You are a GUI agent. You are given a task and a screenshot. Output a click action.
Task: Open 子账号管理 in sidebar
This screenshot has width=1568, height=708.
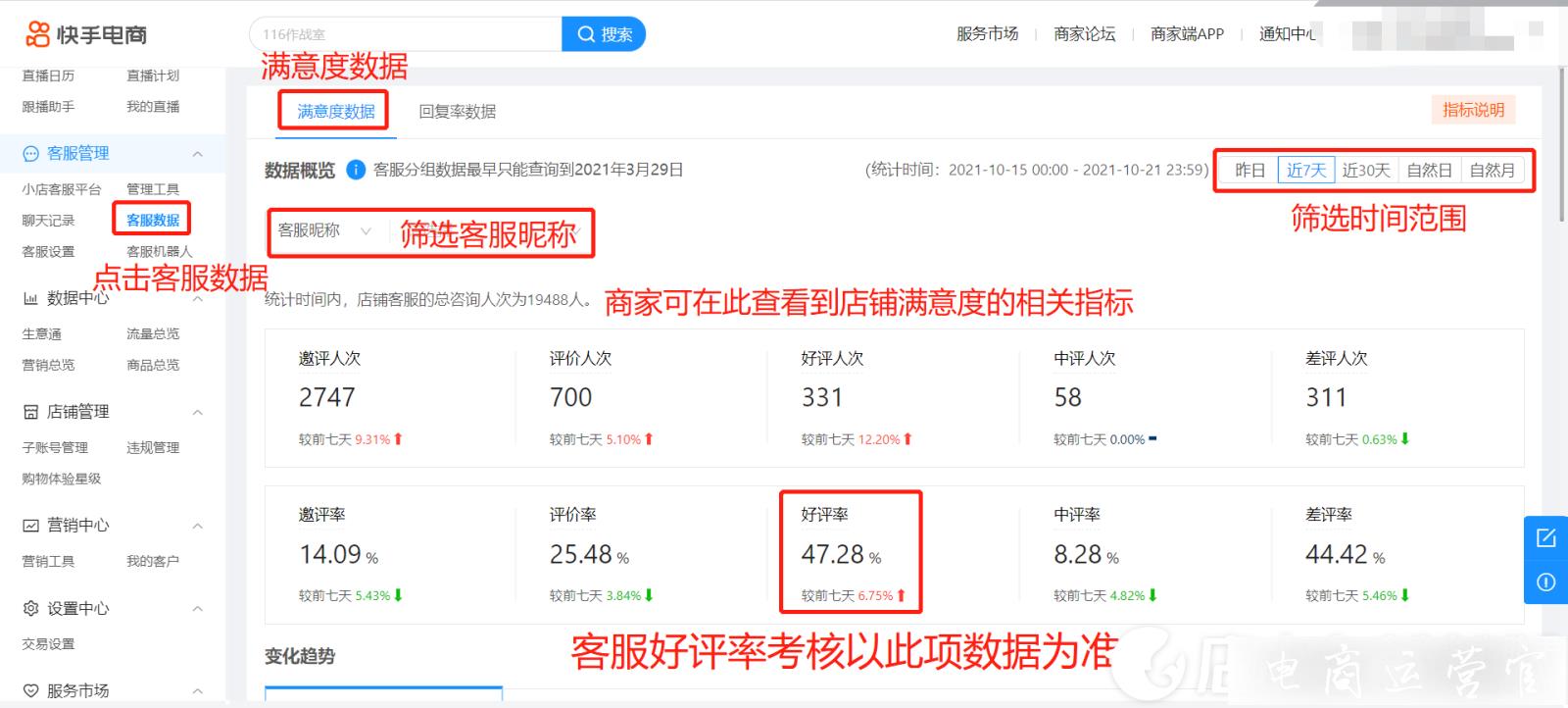tap(55, 448)
